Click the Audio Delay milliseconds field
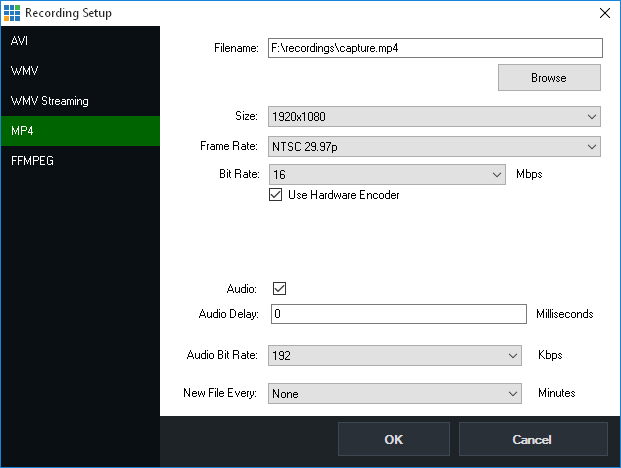 (x=397, y=314)
